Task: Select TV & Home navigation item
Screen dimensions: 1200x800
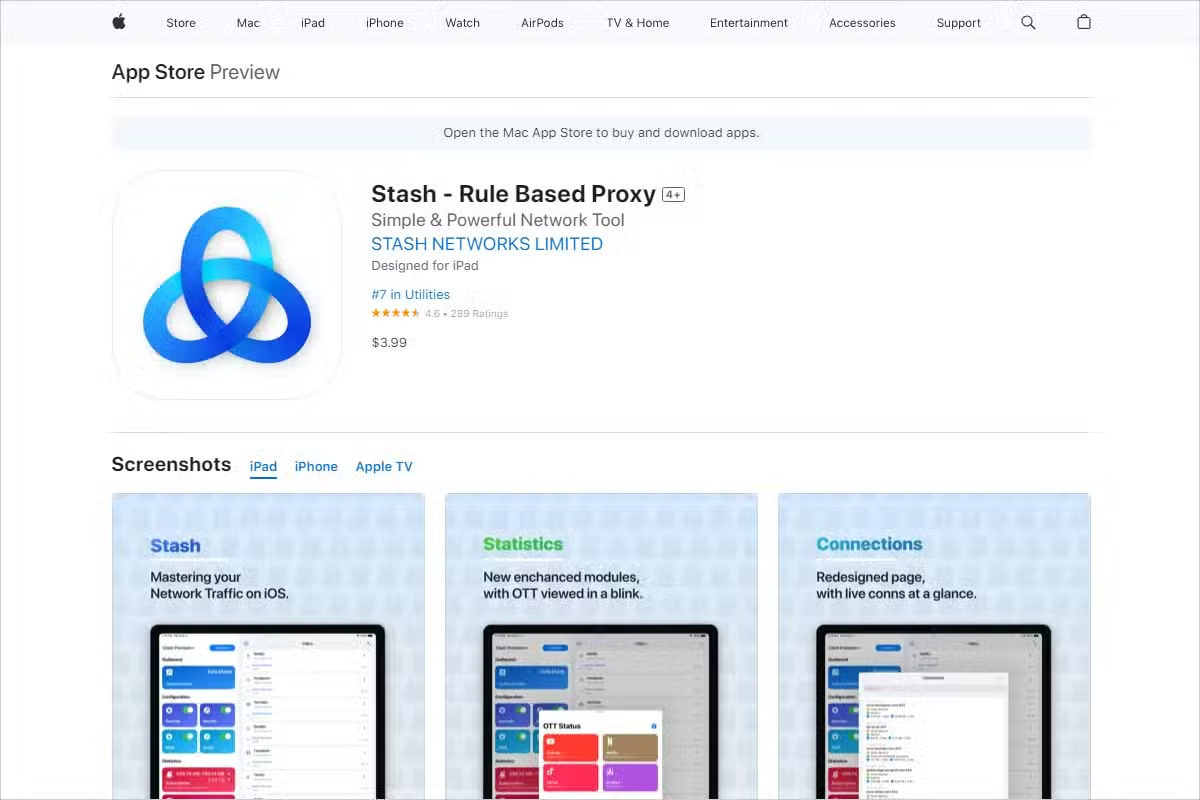Action: tap(638, 23)
